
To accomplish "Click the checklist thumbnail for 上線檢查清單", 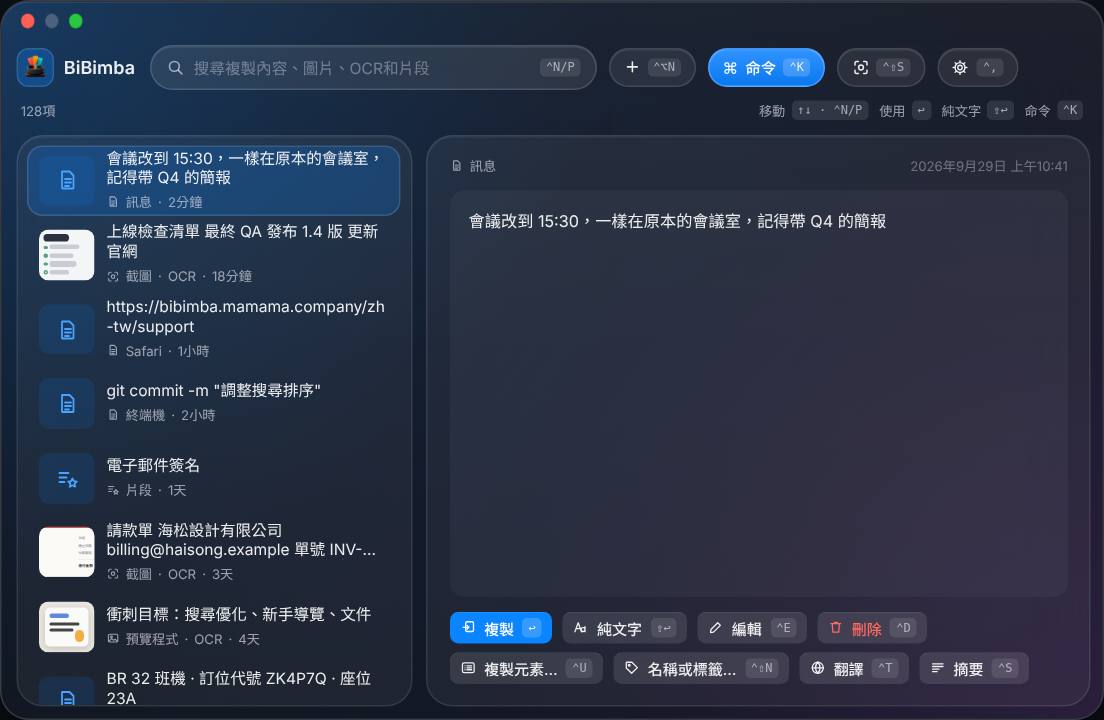I will click(67, 255).
